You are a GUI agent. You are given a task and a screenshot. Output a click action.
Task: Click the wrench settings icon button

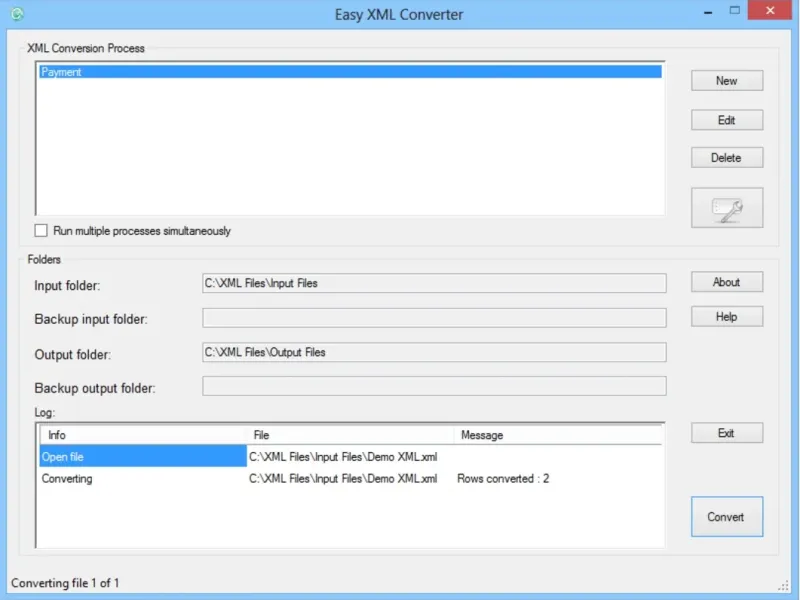[x=727, y=208]
